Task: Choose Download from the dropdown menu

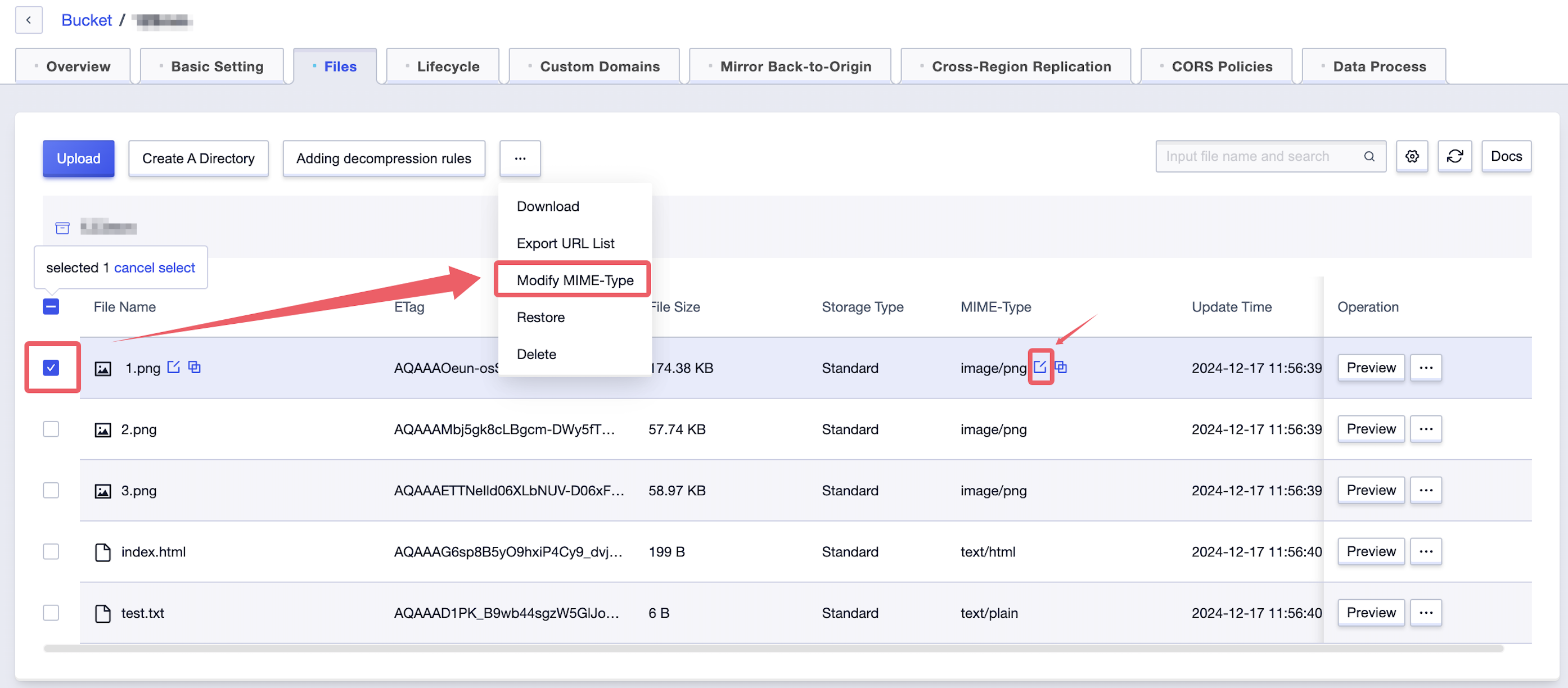Action: pos(575,206)
